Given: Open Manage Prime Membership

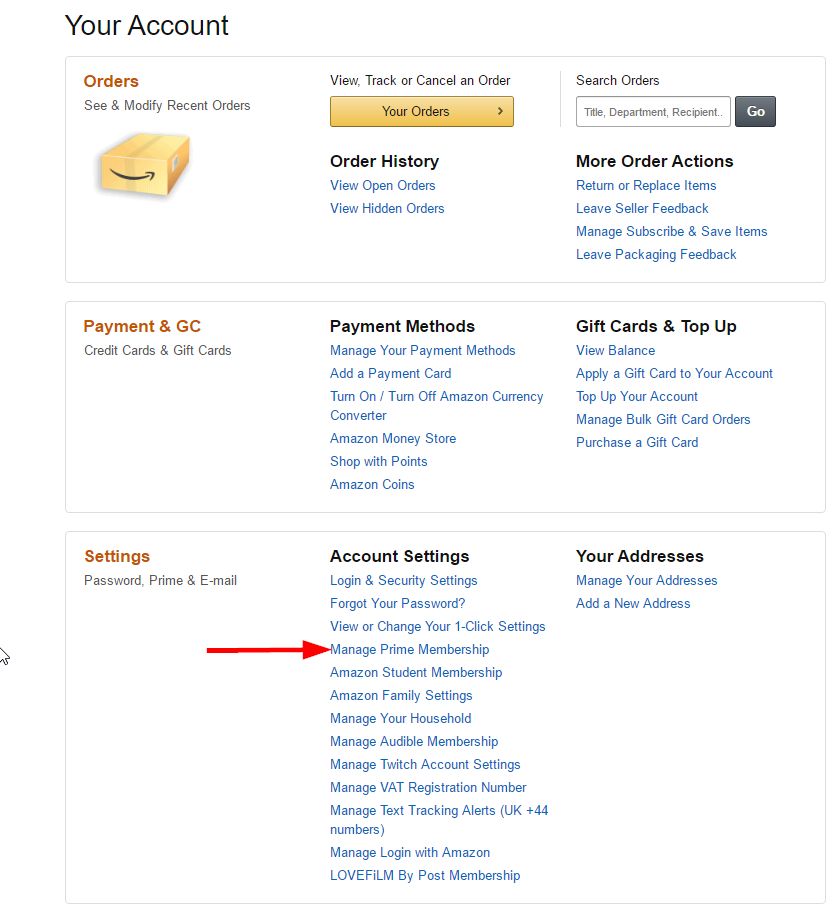Looking at the screenshot, I should pos(409,649).
